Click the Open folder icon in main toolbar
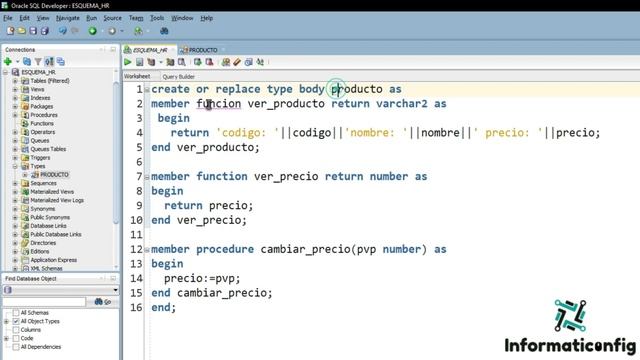The width and height of the screenshot is (640, 360). [22, 31]
